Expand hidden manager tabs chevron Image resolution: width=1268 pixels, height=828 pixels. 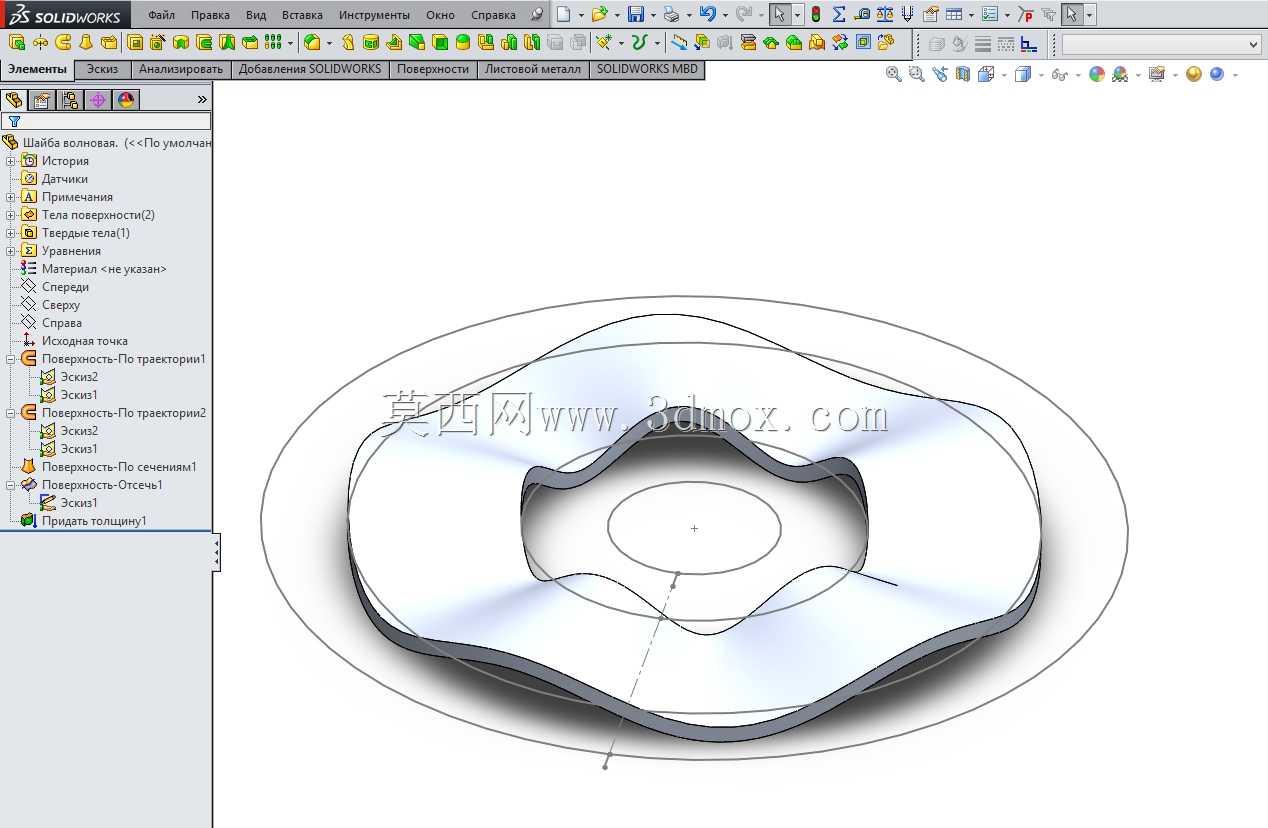(203, 99)
